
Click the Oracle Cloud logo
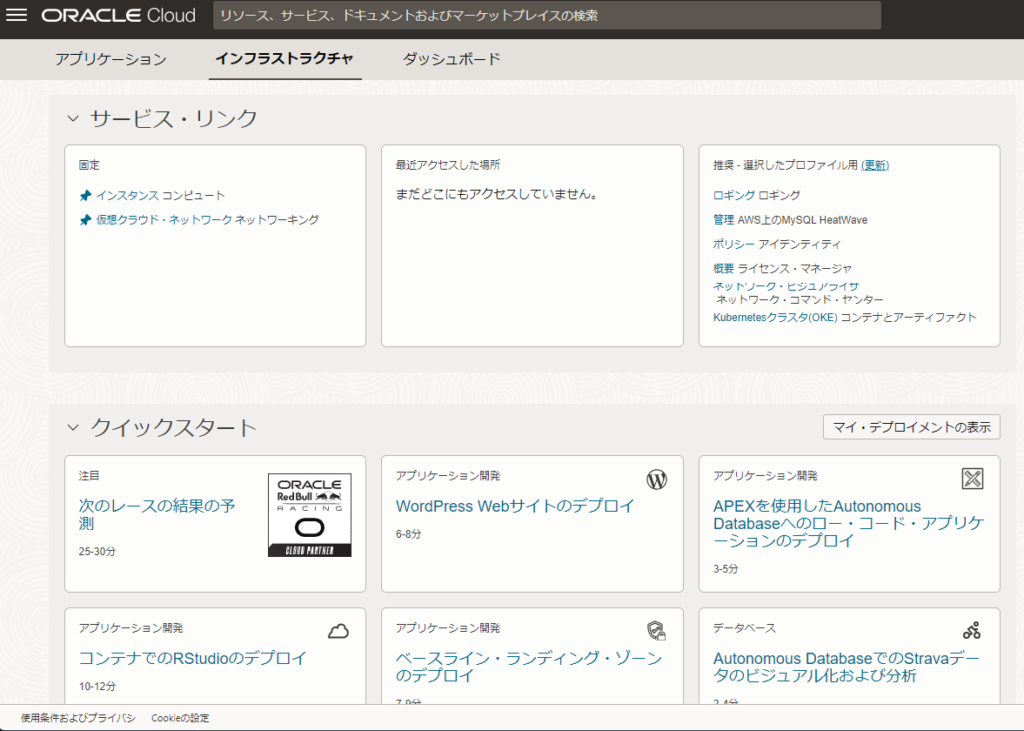click(120, 16)
